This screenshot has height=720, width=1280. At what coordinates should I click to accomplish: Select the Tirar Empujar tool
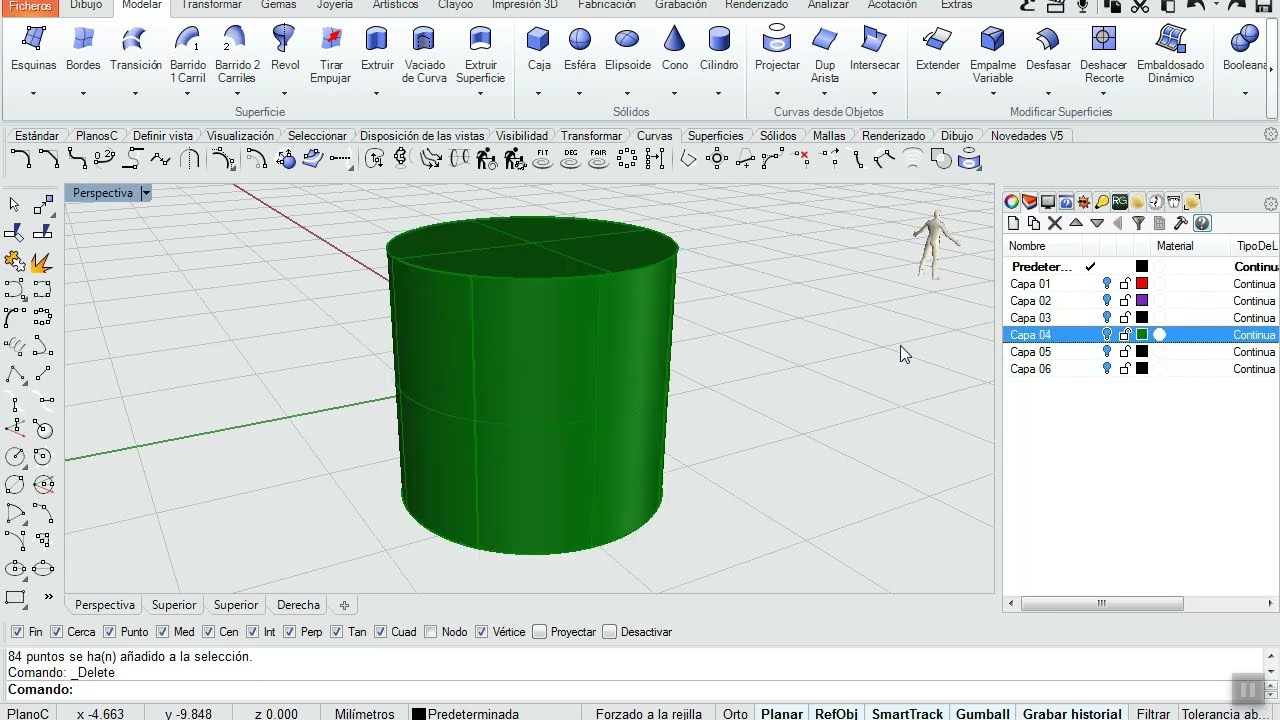(x=330, y=55)
